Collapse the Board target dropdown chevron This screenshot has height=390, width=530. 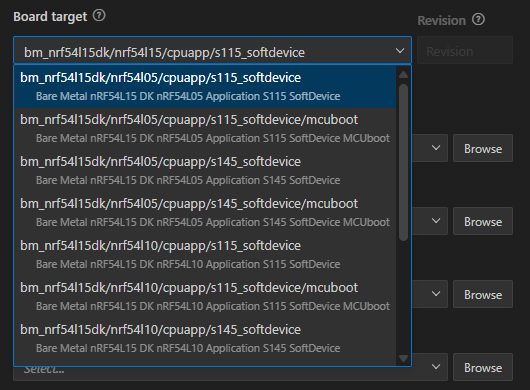pos(400,51)
